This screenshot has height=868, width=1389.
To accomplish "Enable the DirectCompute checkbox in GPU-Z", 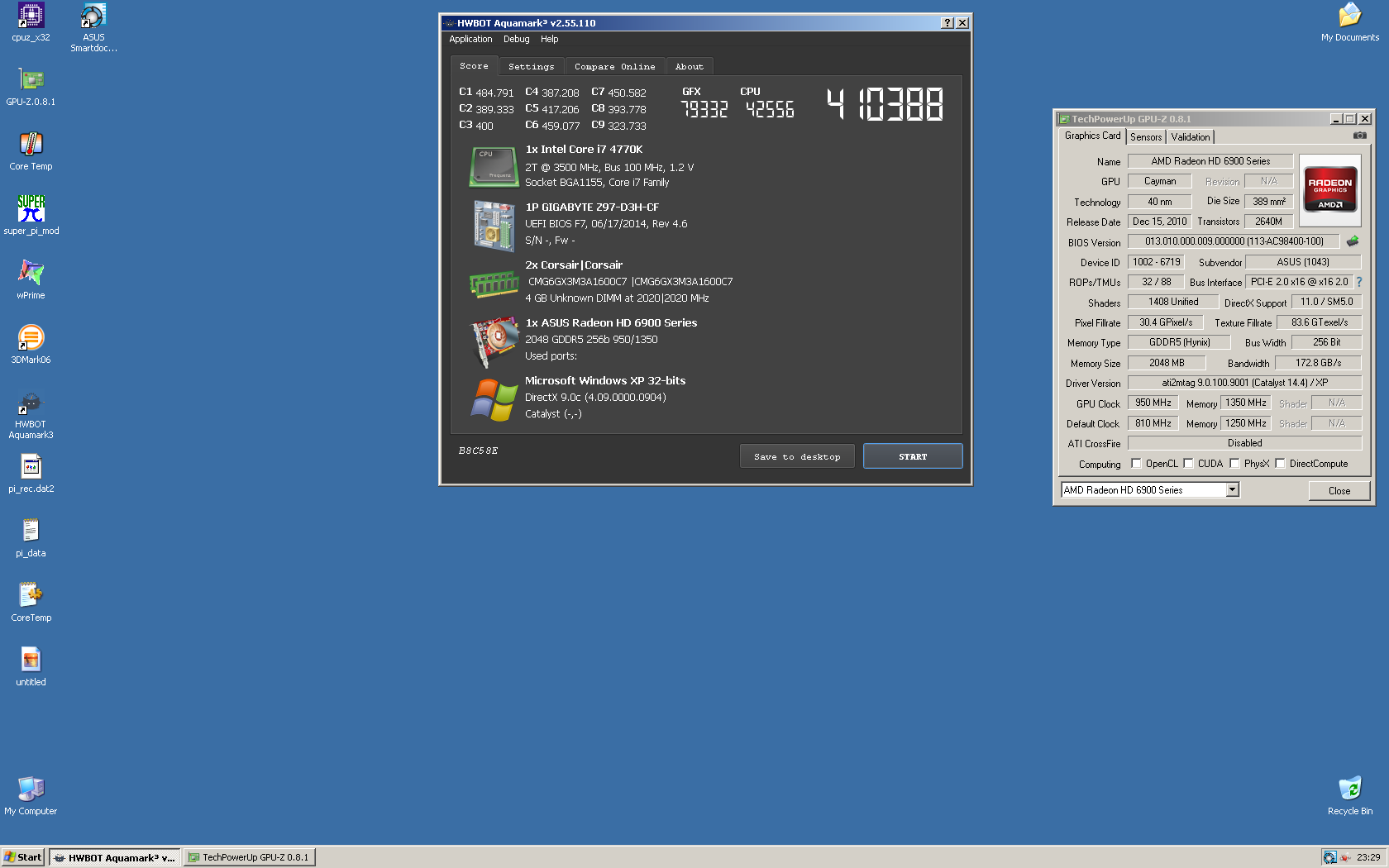I will (1280, 464).
